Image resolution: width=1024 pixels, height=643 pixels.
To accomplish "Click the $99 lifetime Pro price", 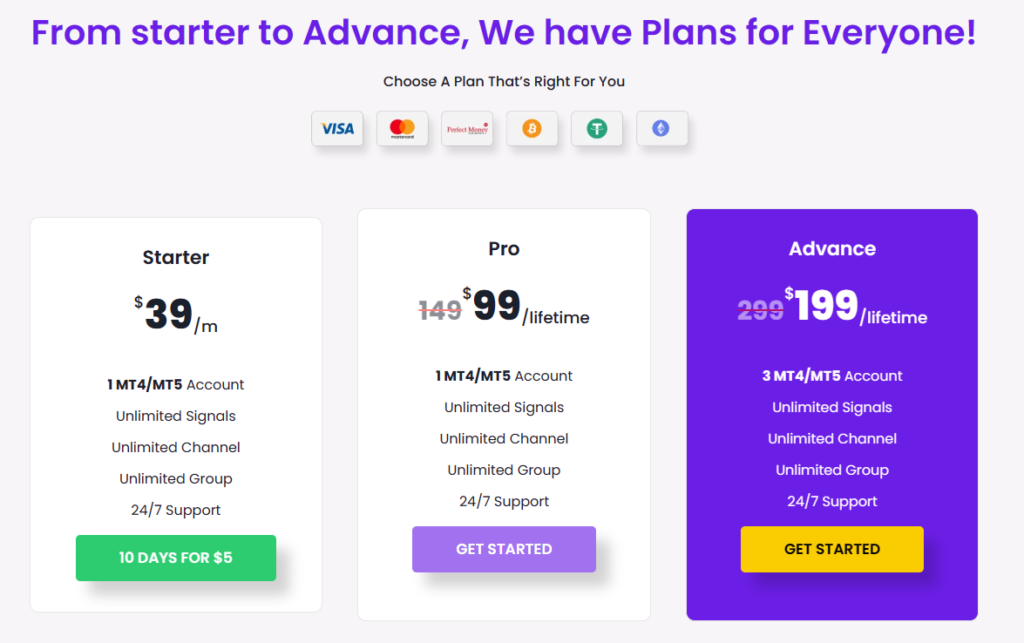I will point(526,306).
